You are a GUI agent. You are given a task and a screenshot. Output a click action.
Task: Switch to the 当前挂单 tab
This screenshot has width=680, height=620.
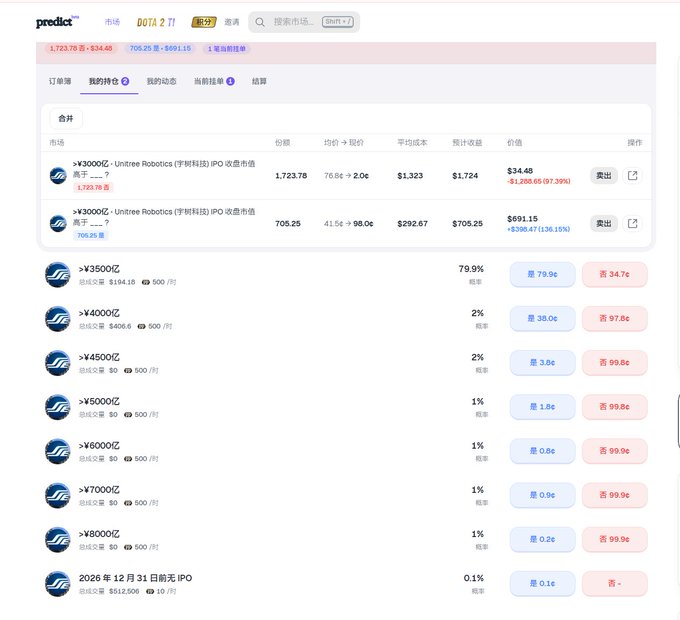[x=214, y=81]
